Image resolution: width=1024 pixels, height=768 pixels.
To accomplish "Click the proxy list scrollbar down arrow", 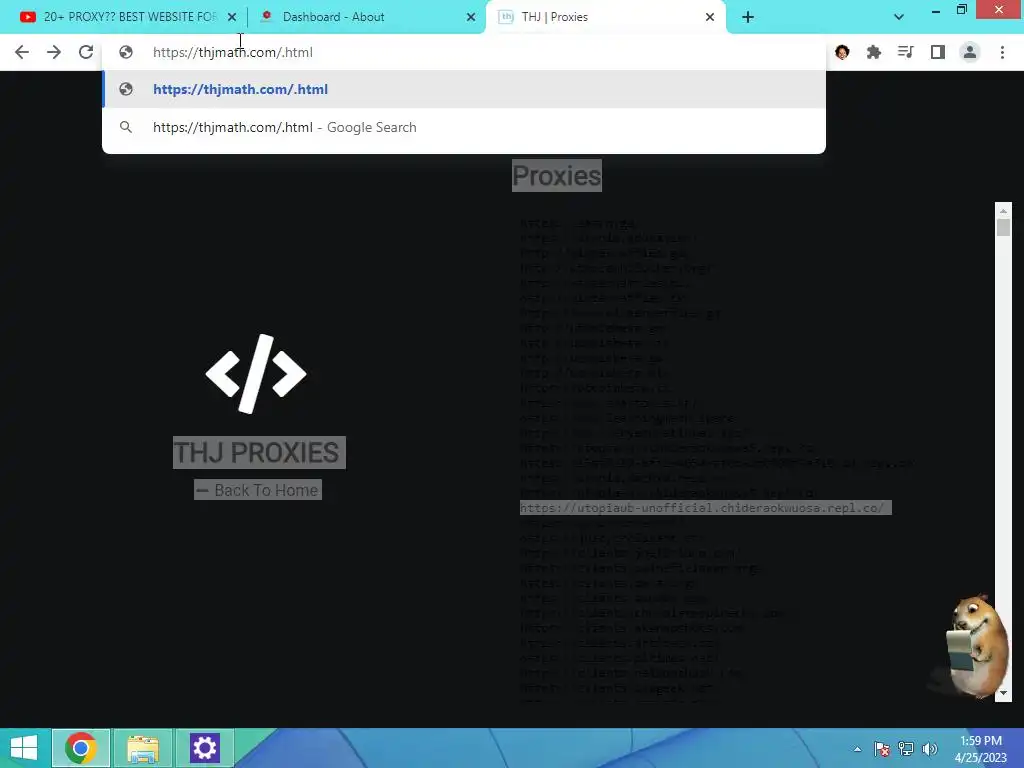I will click(x=1003, y=693).
